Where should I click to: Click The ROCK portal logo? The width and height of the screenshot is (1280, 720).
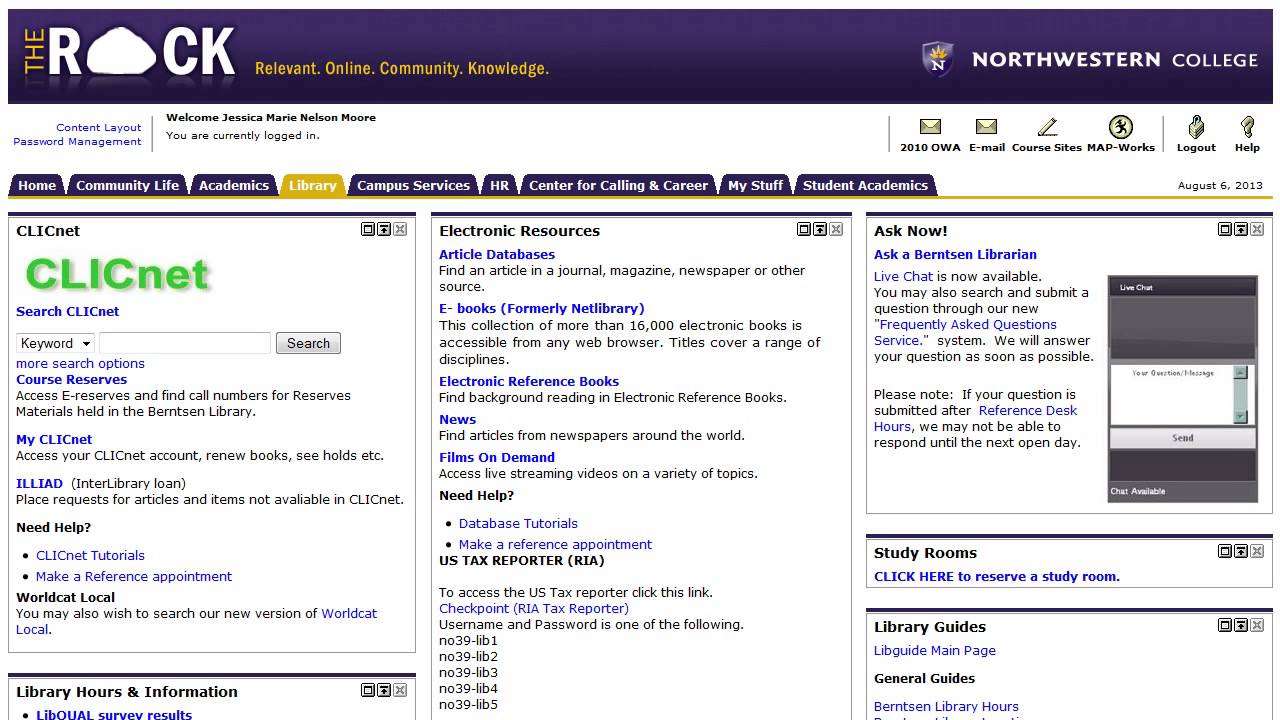click(130, 52)
